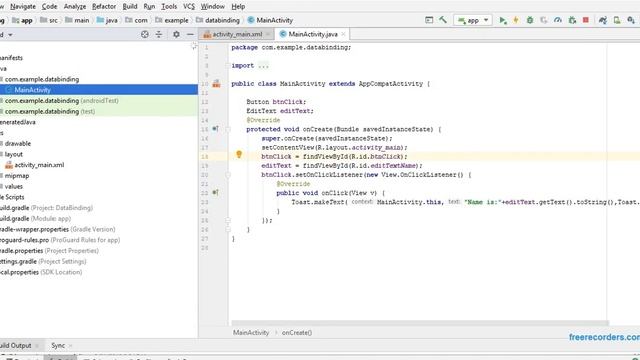Apply changes with the lightning bolt icon
This screenshot has height=360, width=640.
[x=516, y=20]
